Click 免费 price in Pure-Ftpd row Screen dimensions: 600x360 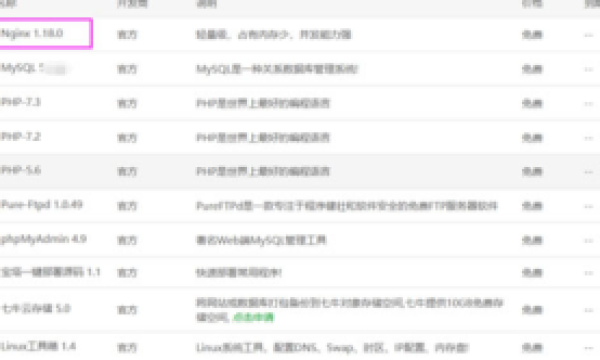(x=532, y=206)
